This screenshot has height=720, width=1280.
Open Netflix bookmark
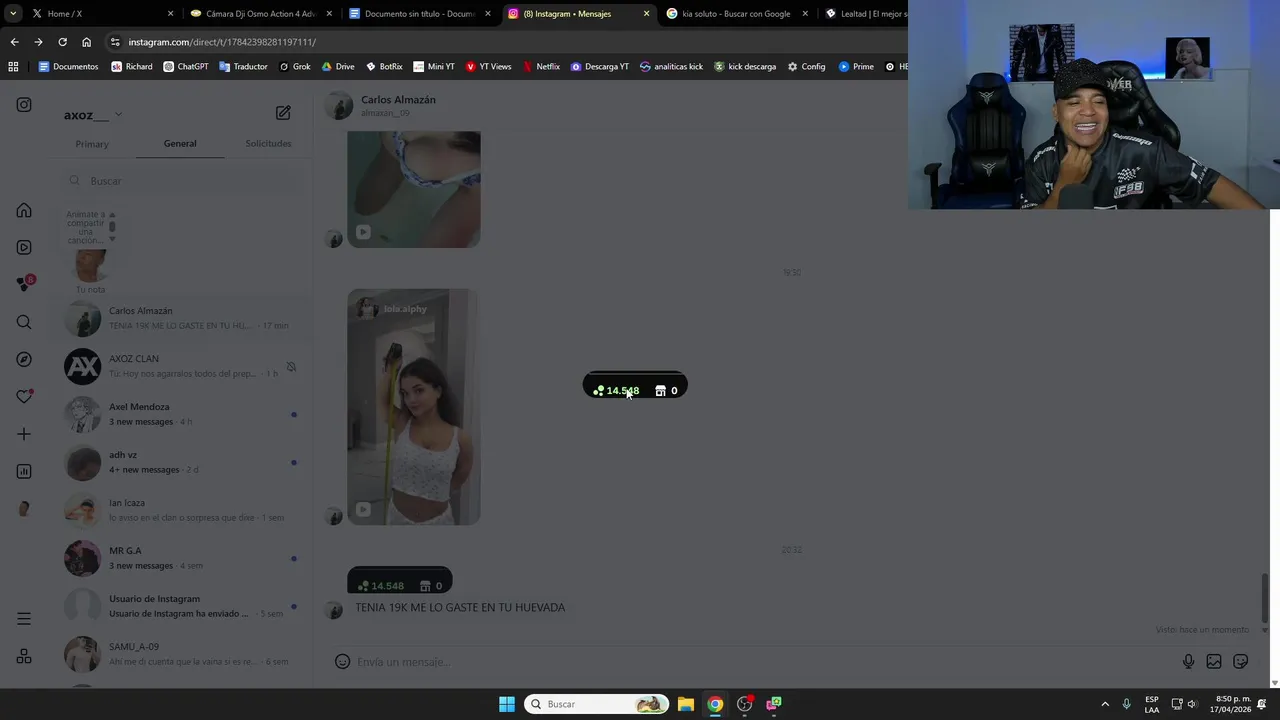pyautogui.click(x=541, y=67)
